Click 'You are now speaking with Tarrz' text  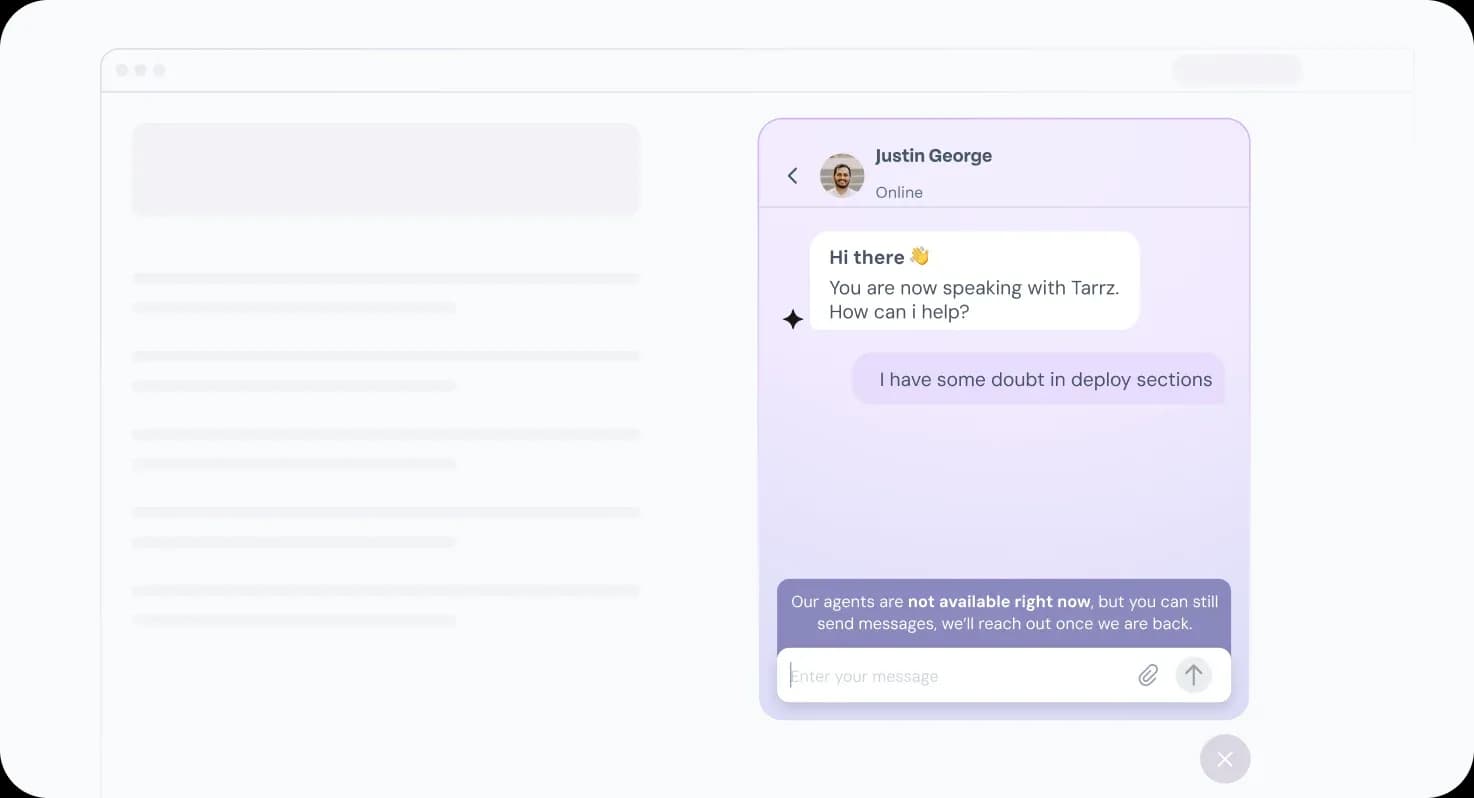pyautogui.click(x=973, y=288)
